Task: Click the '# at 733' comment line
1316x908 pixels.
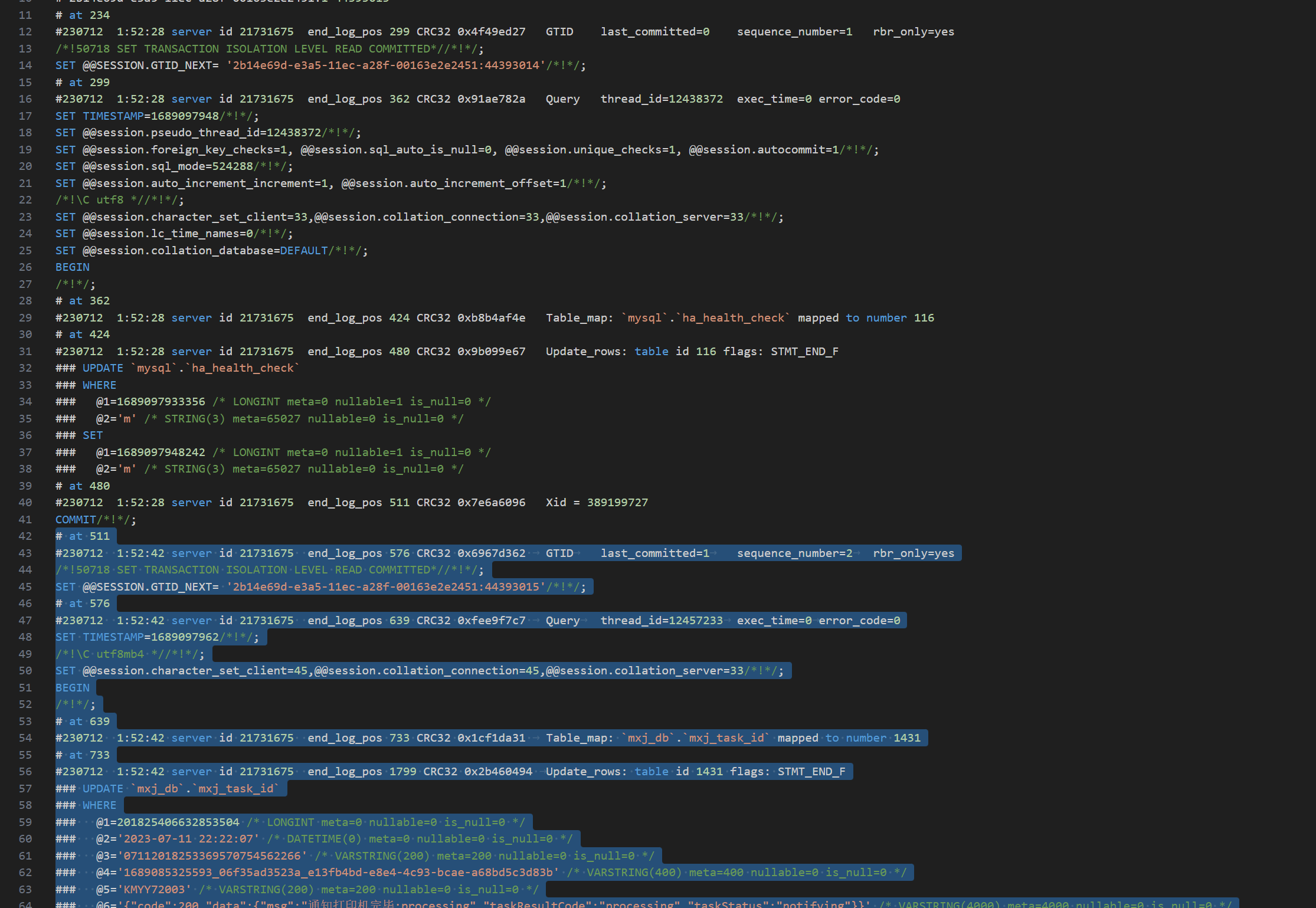Action: [83, 755]
